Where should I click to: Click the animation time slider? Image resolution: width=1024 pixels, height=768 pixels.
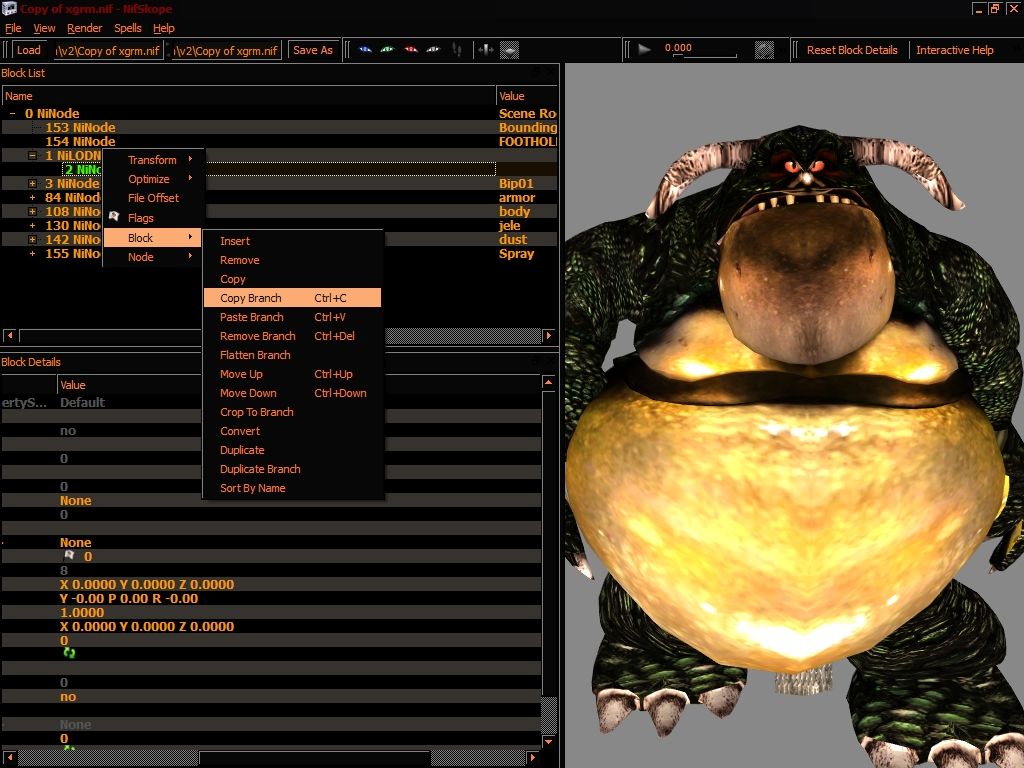(x=705, y=55)
